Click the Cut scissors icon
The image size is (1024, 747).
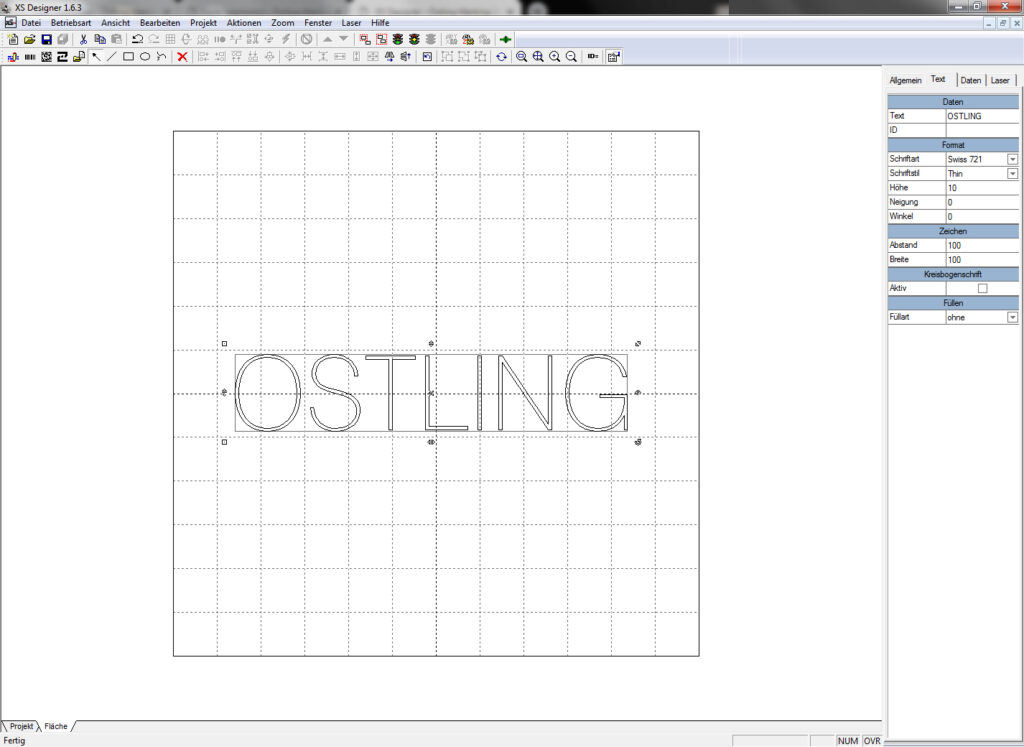click(x=84, y=39)
